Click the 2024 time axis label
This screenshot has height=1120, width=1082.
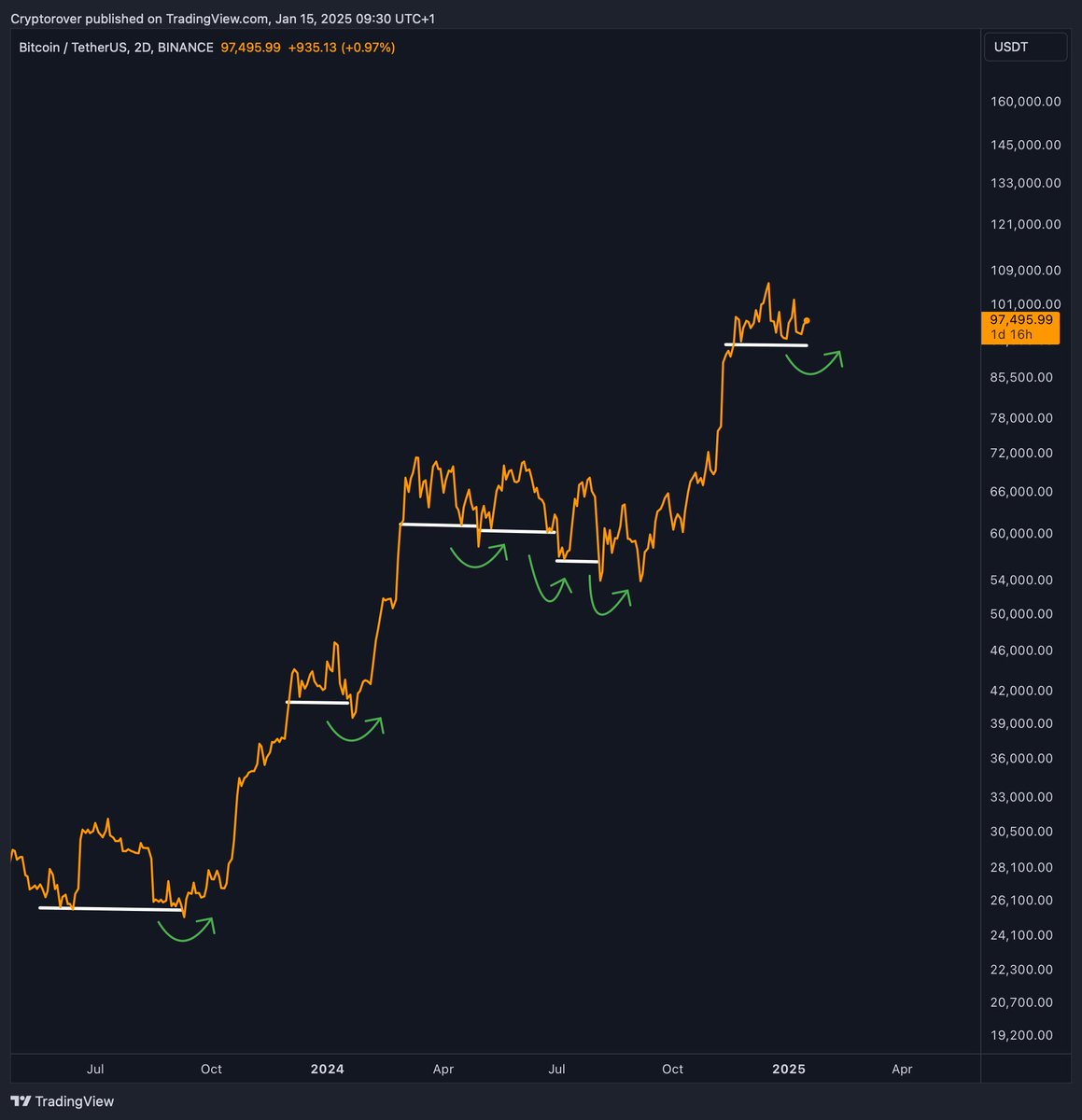328,1069
